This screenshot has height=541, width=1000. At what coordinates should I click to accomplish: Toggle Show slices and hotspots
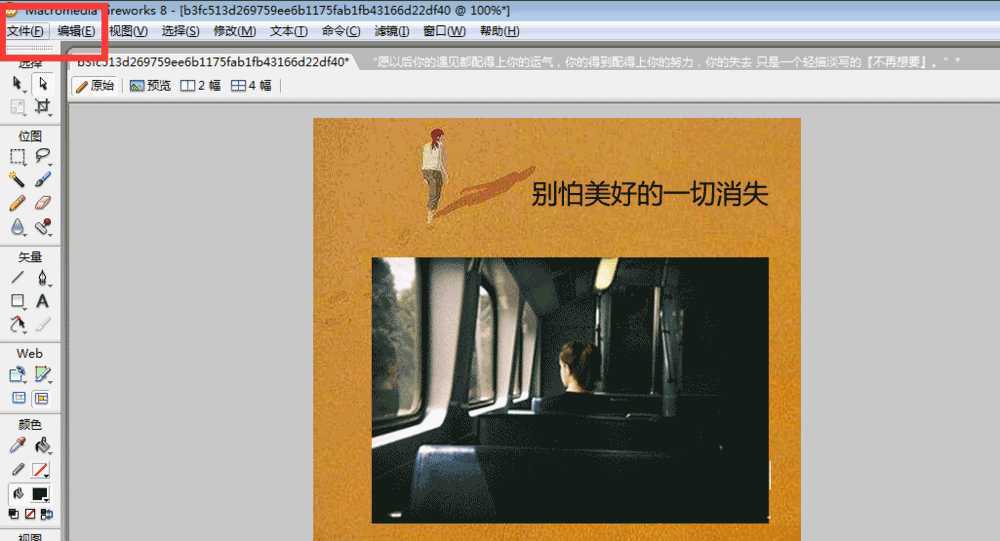[x=42, y=398]
